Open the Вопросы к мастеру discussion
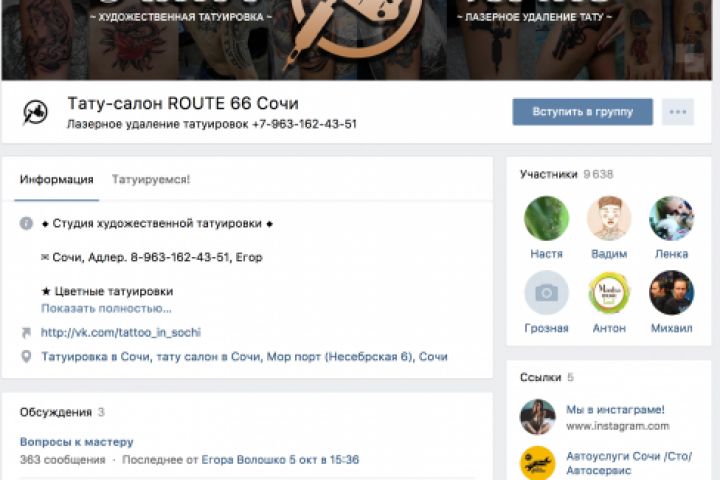This screenshot has height=480, width=720. coord(76,442)
